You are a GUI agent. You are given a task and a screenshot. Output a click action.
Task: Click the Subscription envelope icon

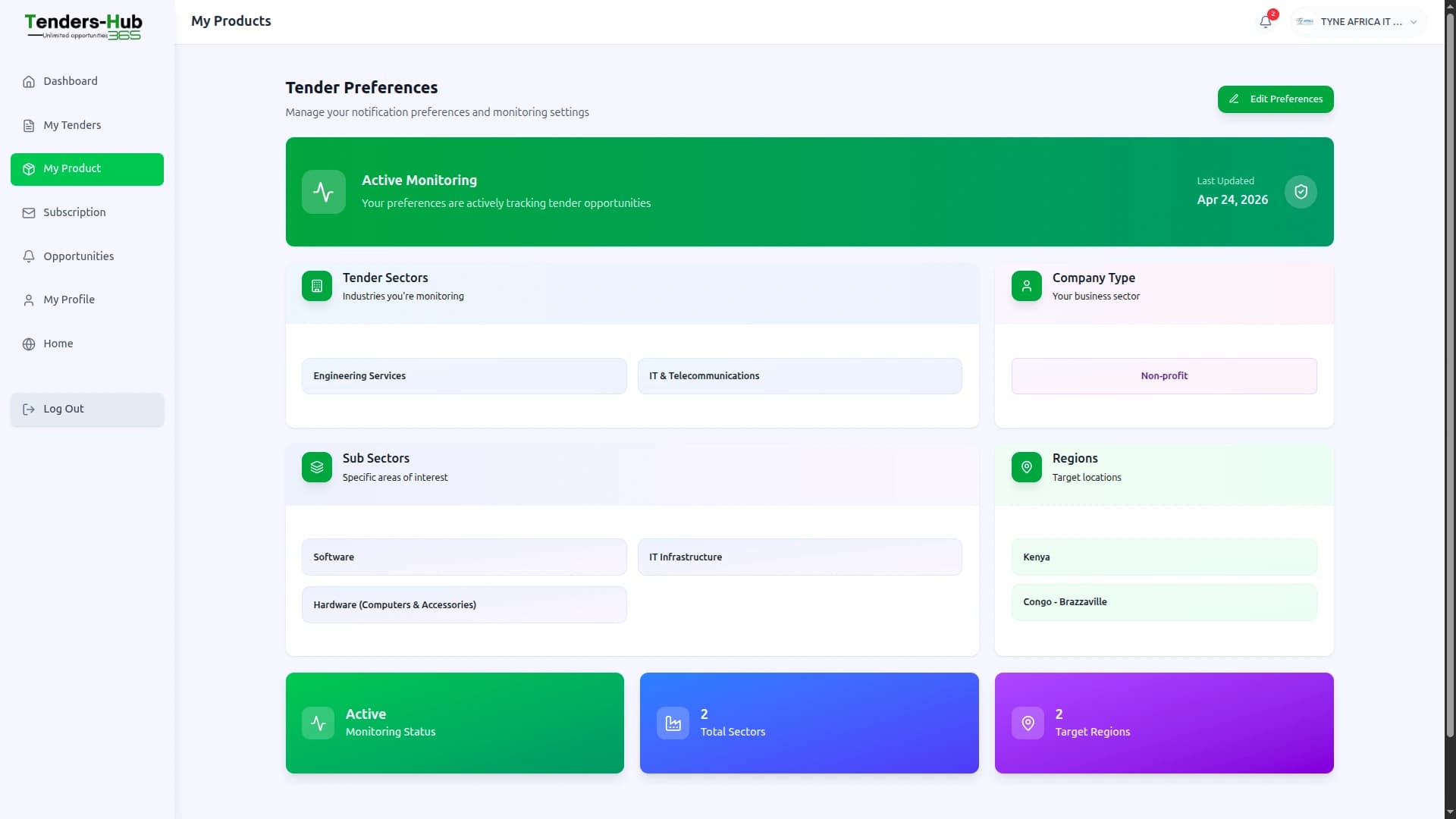pyautogui.click(x=29, y=213)
